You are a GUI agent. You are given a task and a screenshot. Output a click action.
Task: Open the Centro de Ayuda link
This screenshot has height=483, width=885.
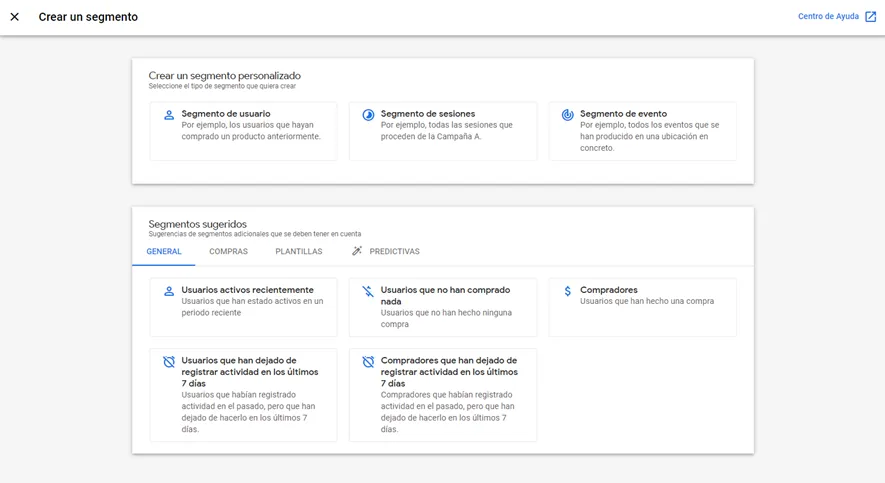coord(828,16)
